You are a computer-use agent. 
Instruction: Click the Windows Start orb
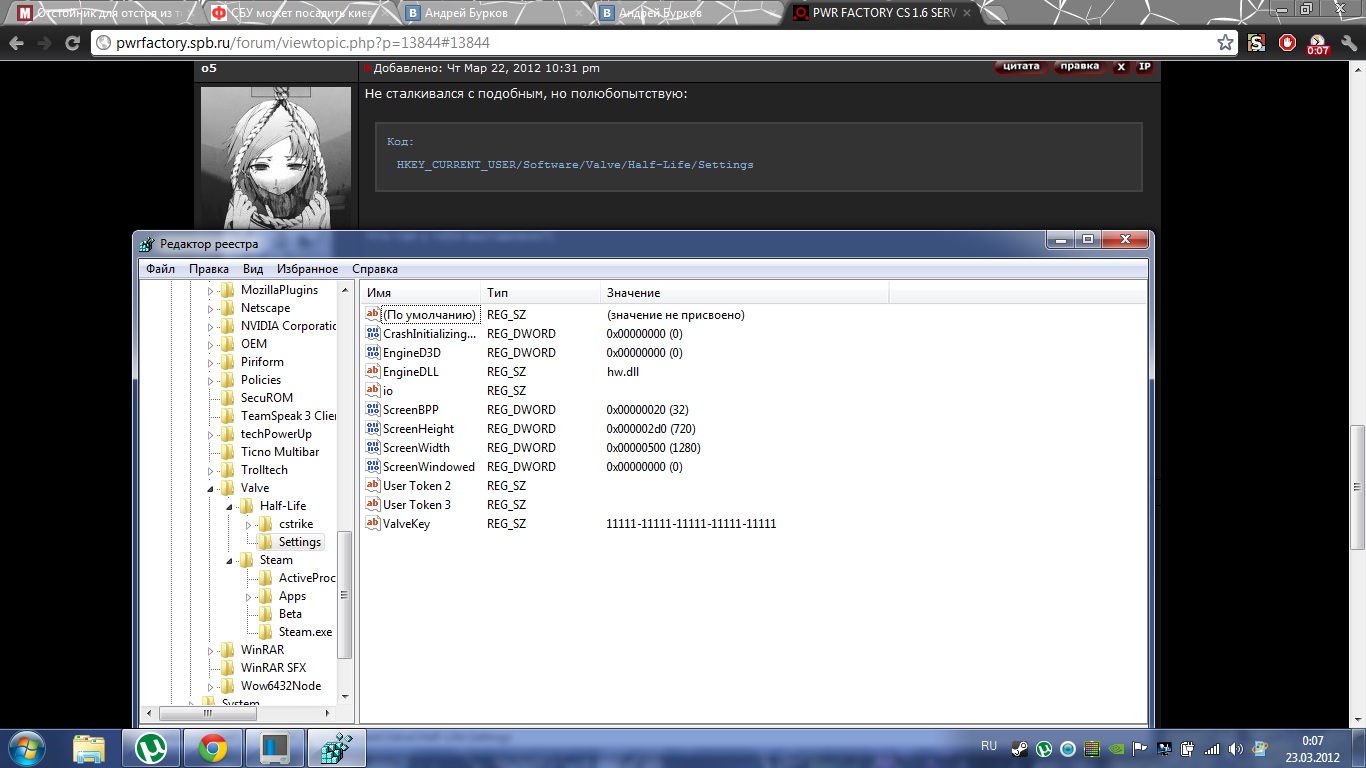27,748
